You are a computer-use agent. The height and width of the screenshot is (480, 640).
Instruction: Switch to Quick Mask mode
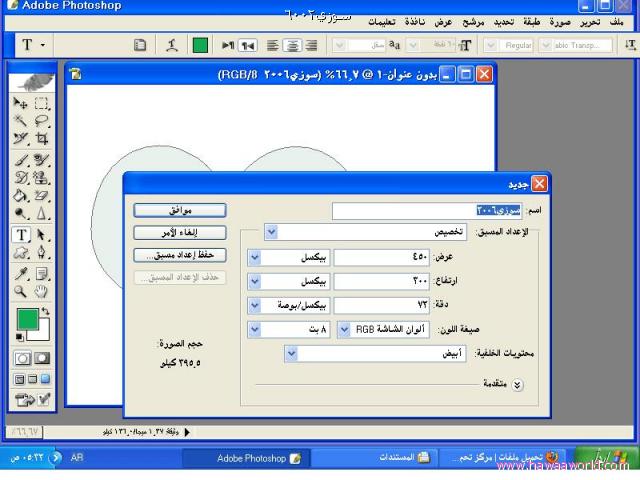[x=42, y=358]
